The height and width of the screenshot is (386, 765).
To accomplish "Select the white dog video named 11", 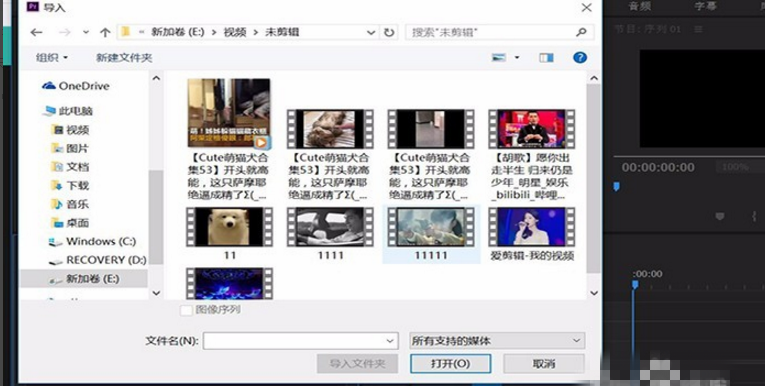I will point(229,227).
